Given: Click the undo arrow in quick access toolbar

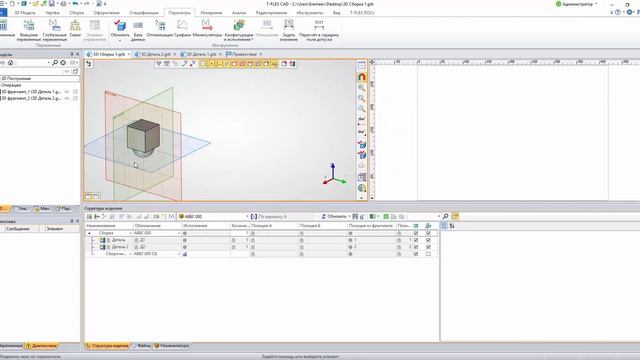Looking at the screenshot, I should pyautogui.click(x=76, y=4).
